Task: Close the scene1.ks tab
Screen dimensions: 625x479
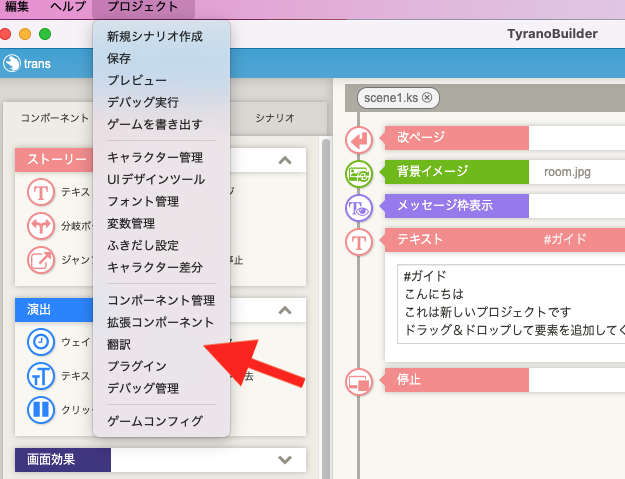Action: pos(427,97)
